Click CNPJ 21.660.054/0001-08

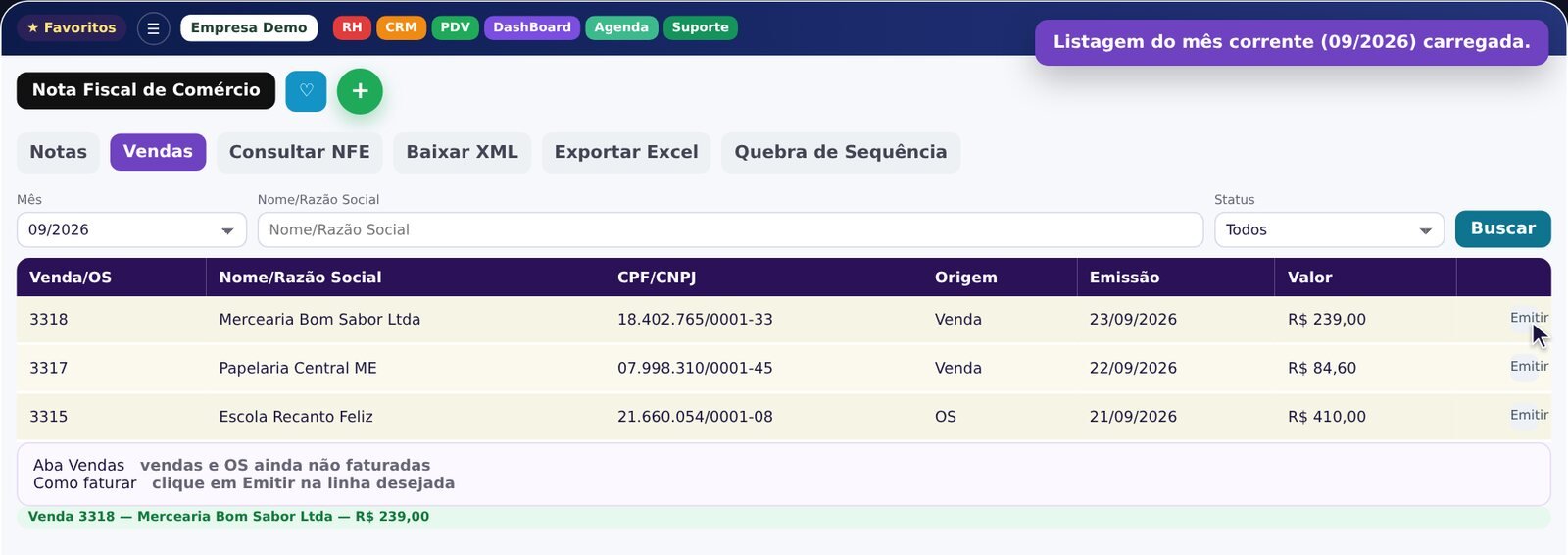[x=695, y=417]
